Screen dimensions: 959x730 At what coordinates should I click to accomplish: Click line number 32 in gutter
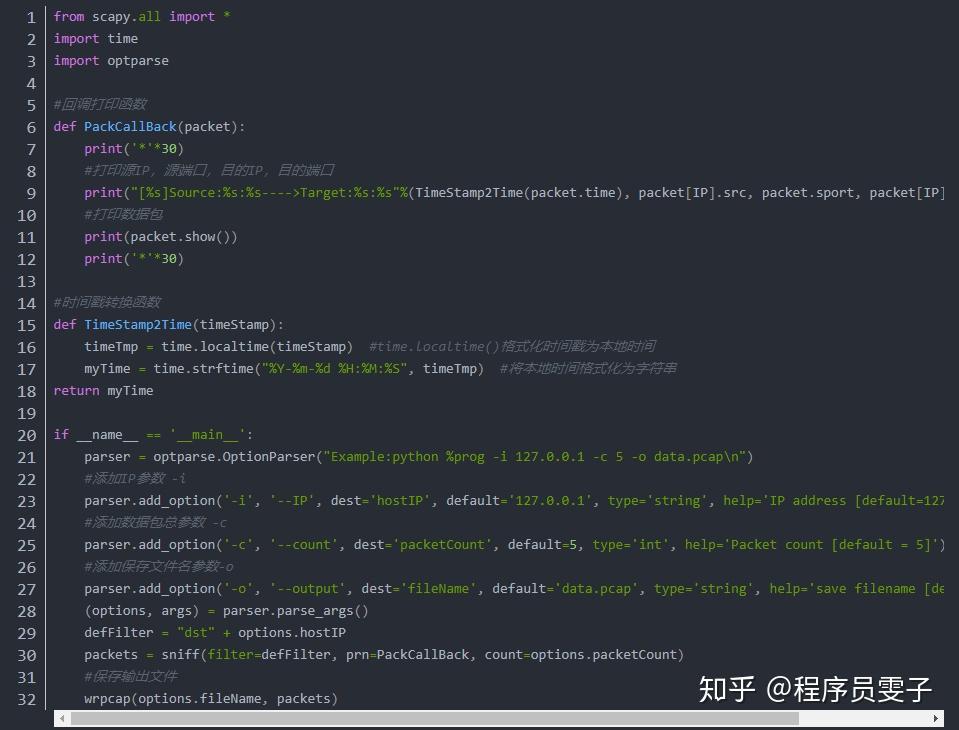[26, 699]
